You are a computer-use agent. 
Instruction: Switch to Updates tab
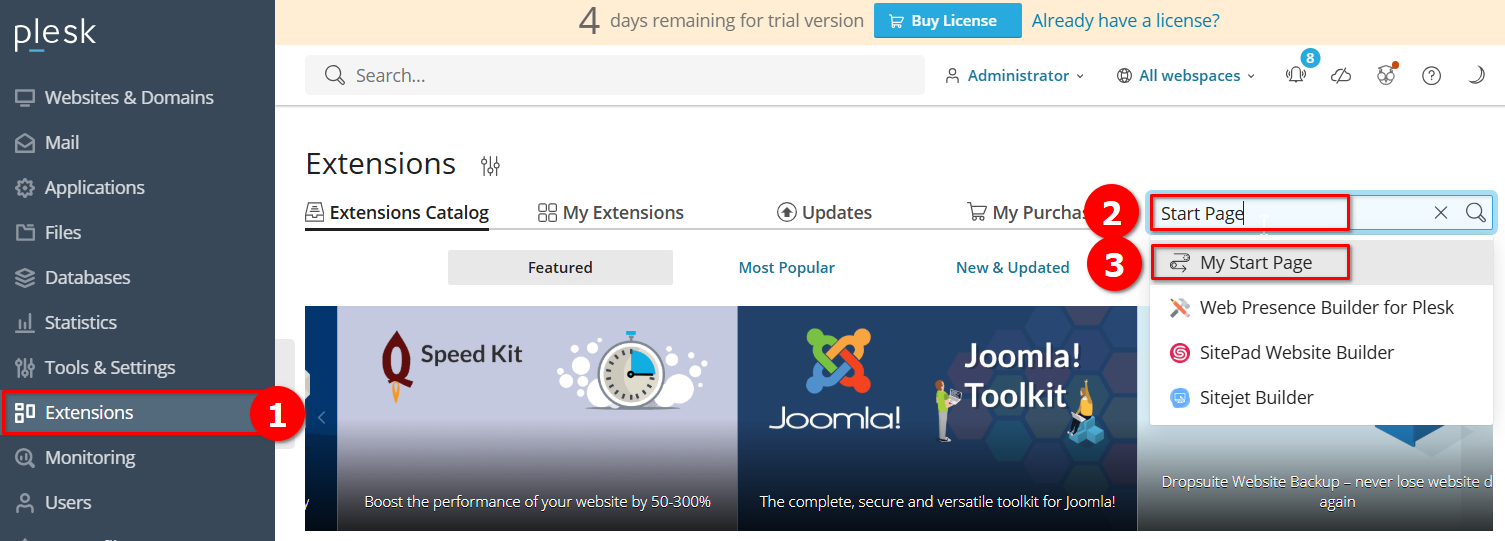pyautogui.click(x=824, y=212)
